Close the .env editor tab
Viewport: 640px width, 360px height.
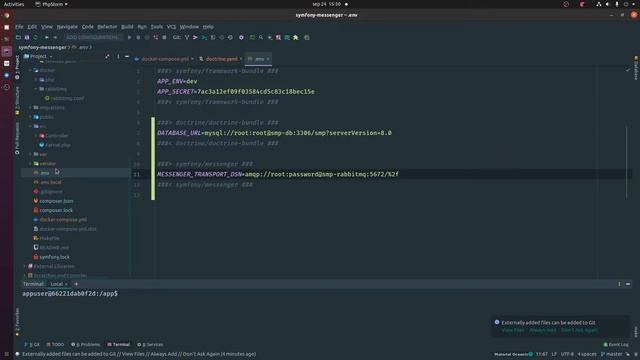click(268, 59)
